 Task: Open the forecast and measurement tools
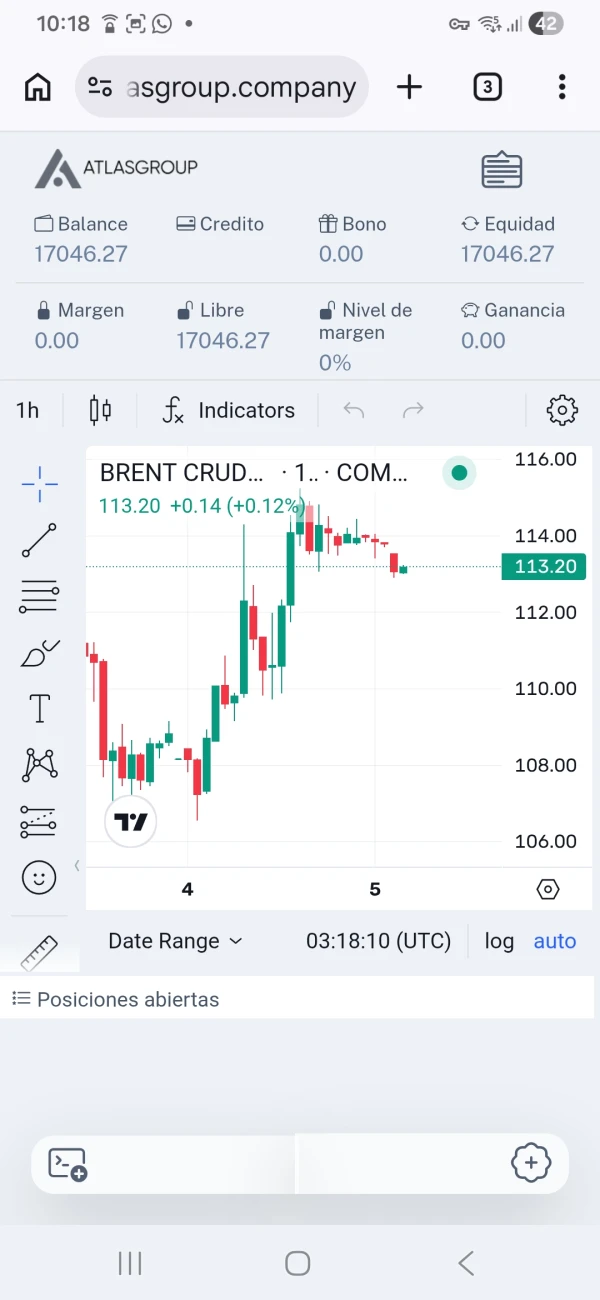39,822
